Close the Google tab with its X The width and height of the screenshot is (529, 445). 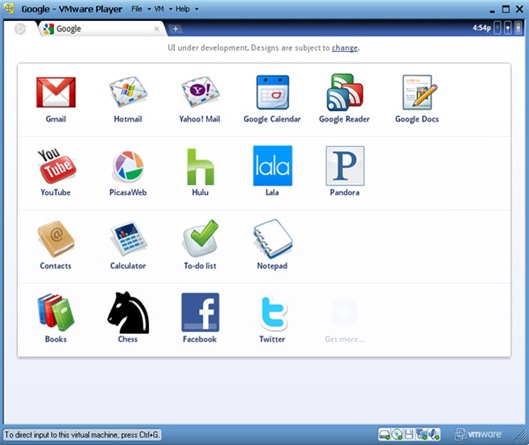click(x=157, y=29)
